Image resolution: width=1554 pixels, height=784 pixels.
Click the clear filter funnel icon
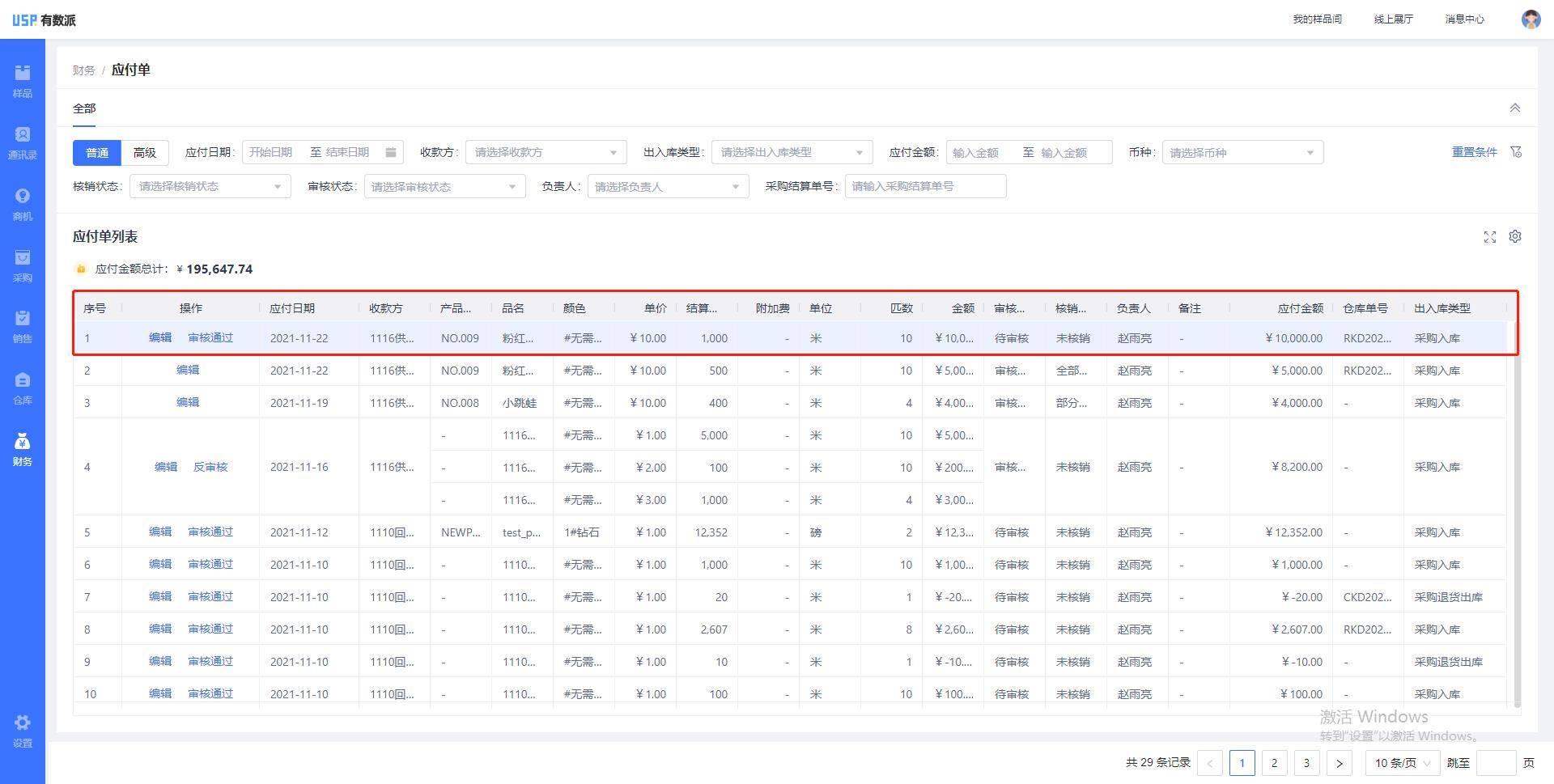(x=1516, y=152)
